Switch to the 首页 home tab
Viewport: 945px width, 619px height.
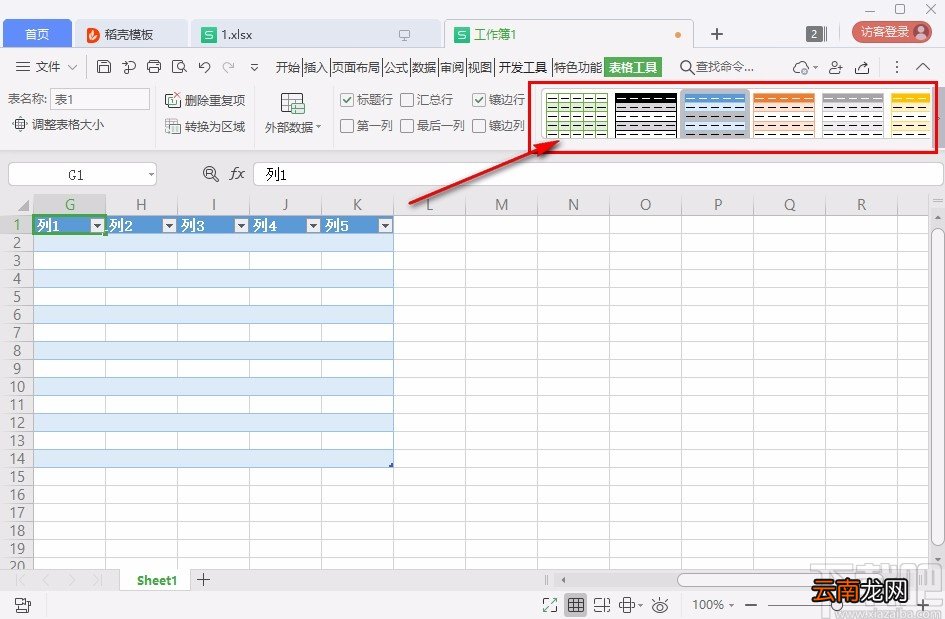(37, 34)
